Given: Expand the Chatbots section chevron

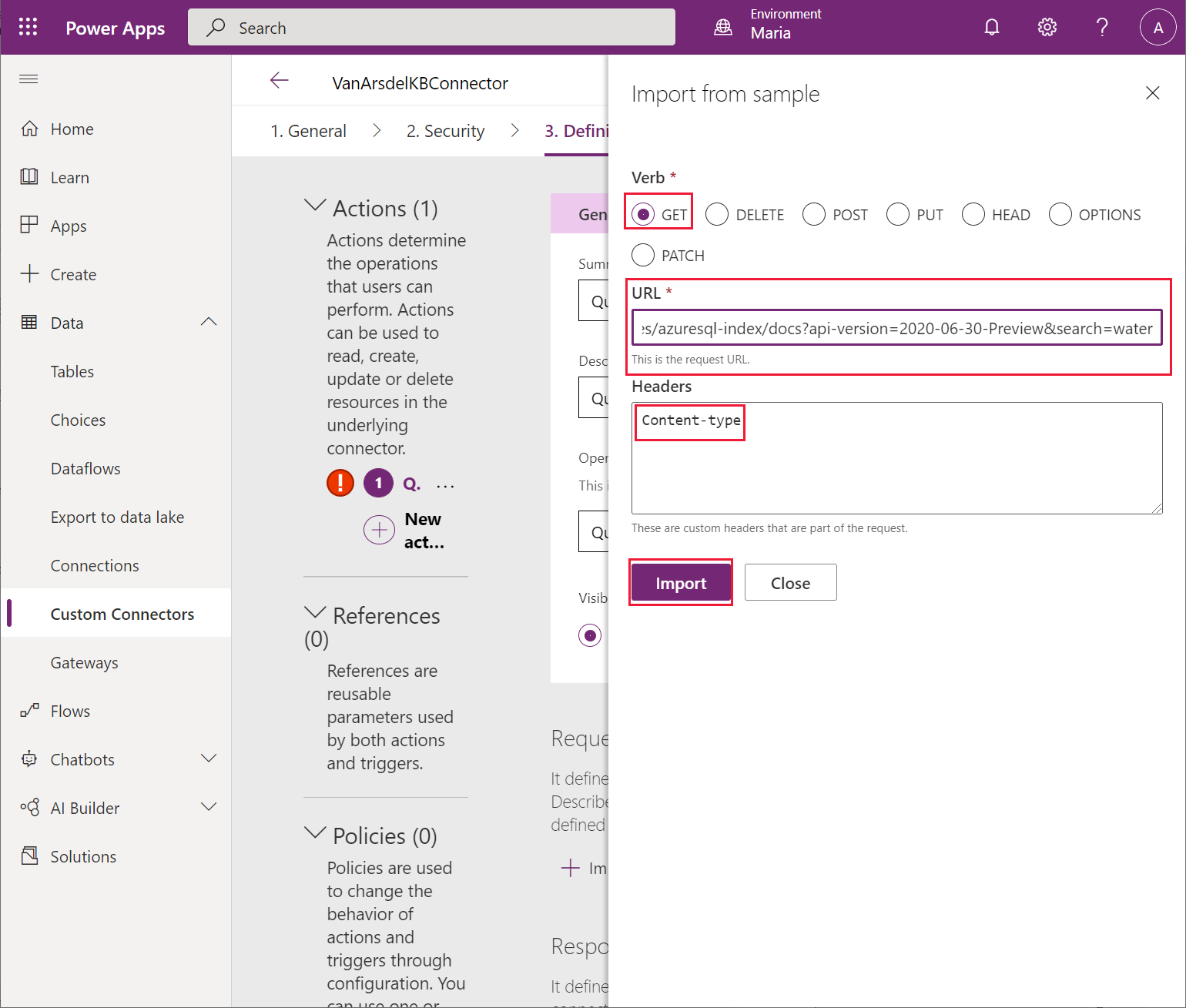Looking at the screenshot, I should point(209,759).
